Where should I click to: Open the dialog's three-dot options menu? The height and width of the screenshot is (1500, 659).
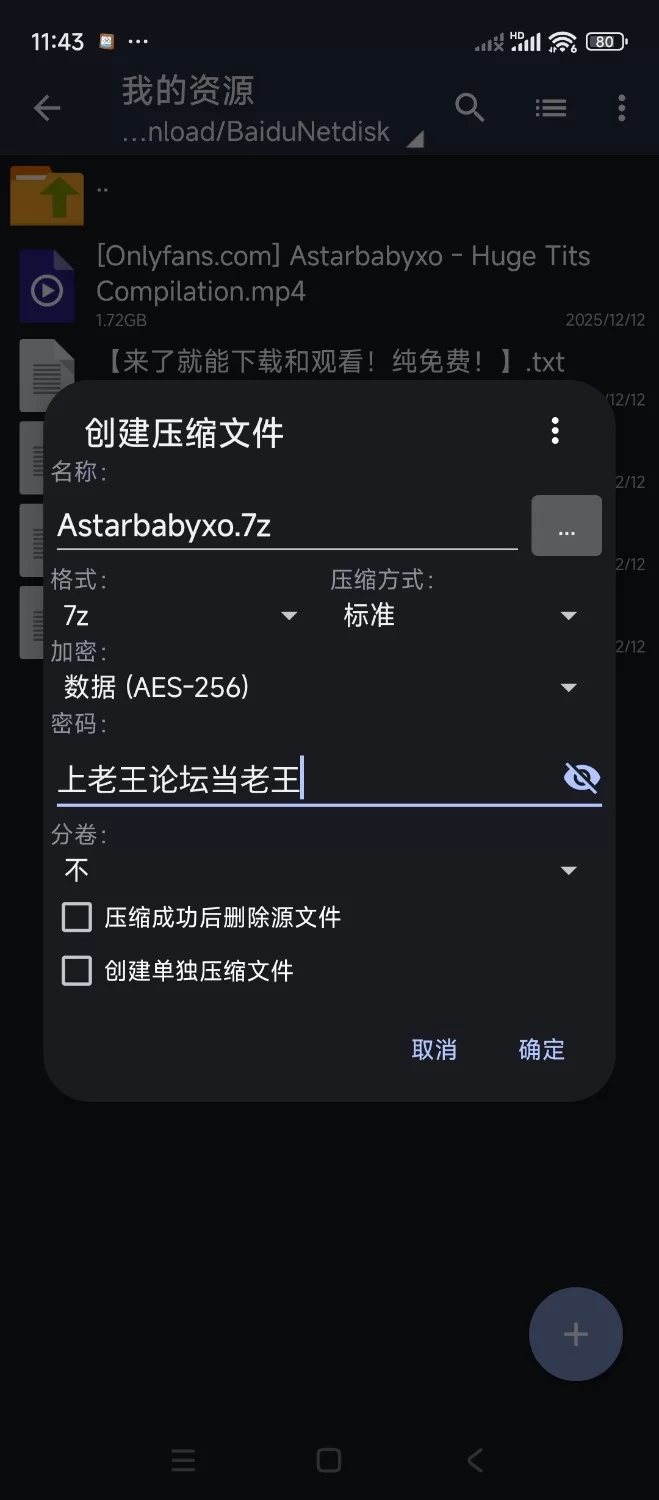pos(555,431)
